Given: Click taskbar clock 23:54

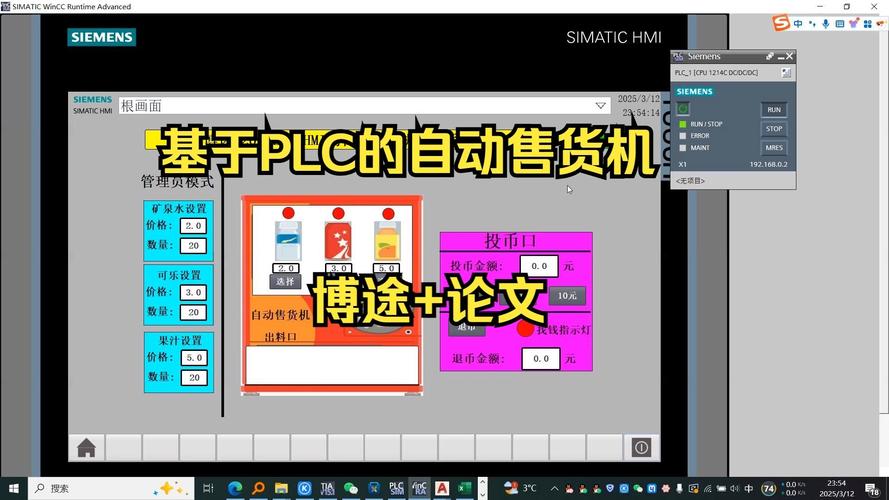Looking at the screenshot, I should point(836,488).
